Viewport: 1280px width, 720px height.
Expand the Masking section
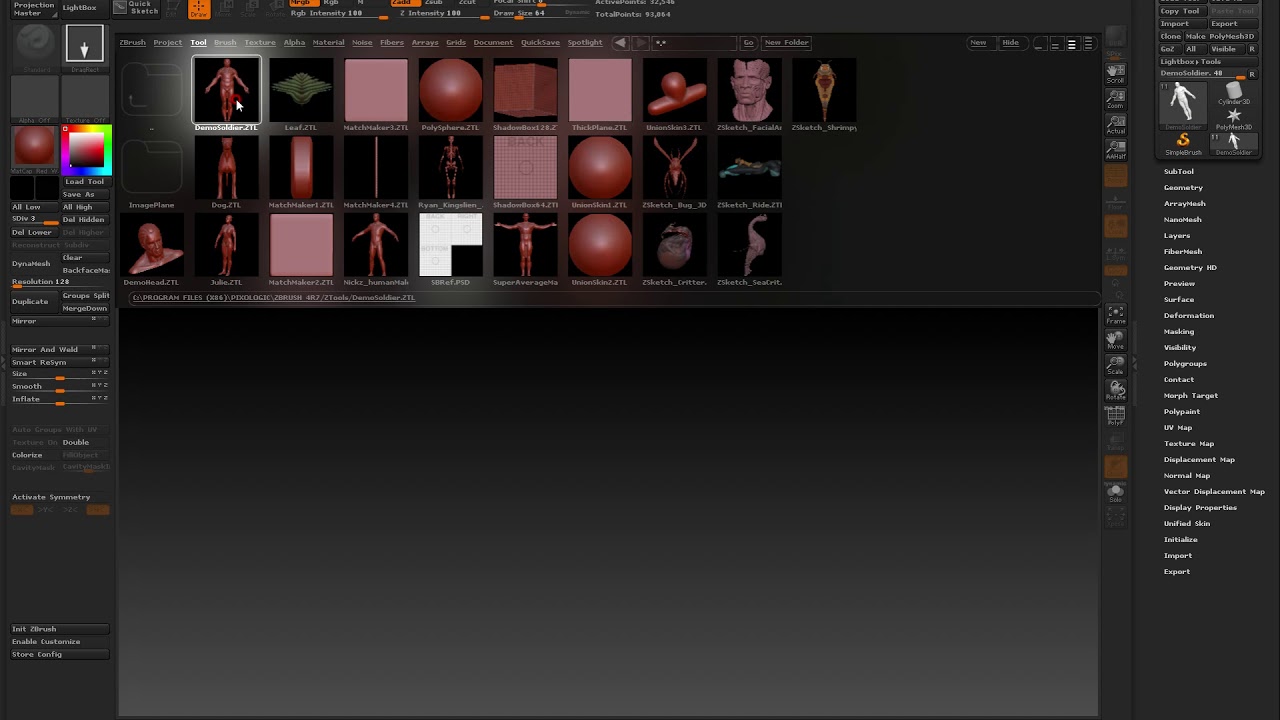click(x=1178, y=331)
